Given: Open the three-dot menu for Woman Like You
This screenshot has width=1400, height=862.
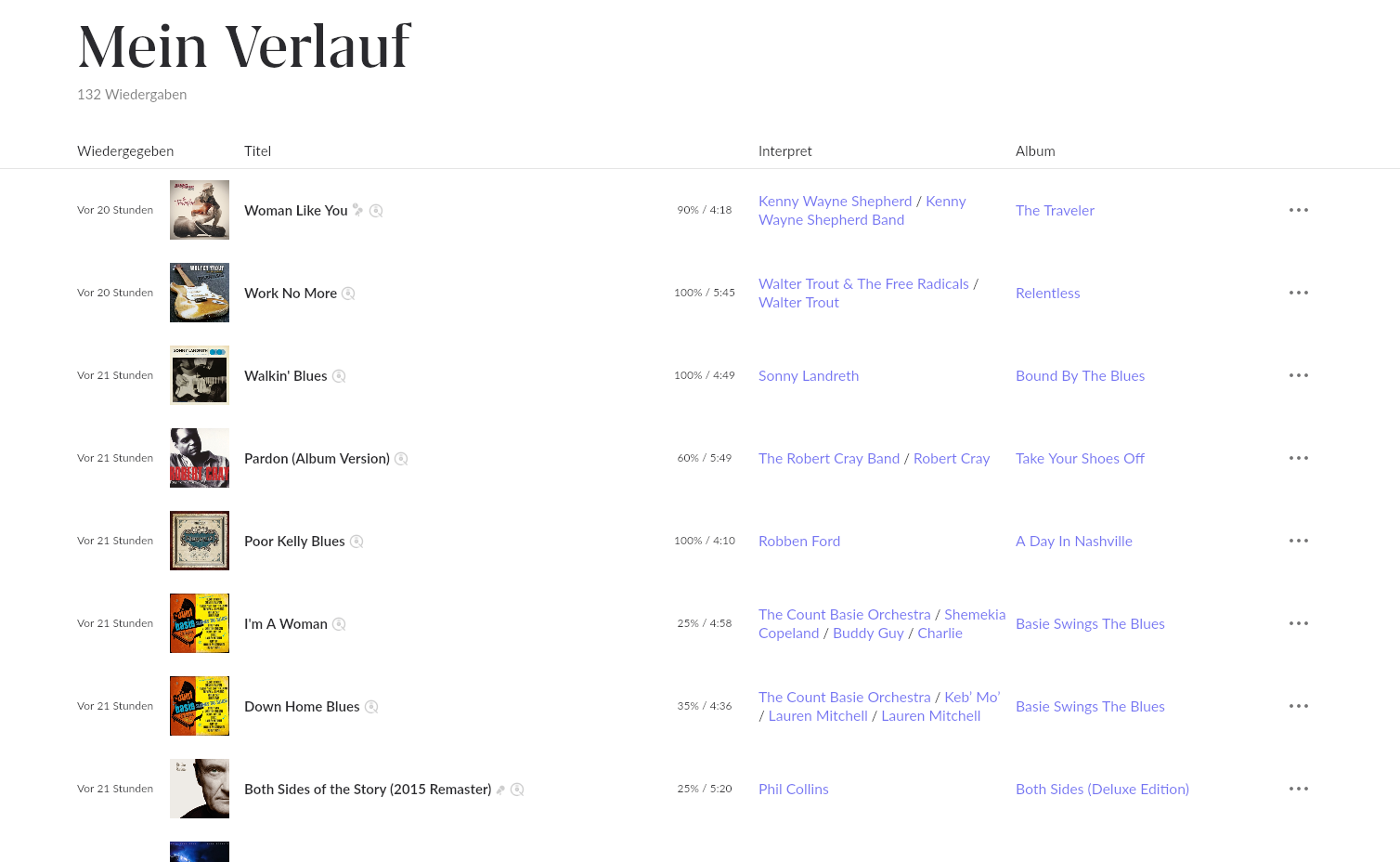Looking at the screenshot, I should click(1298, 210).
